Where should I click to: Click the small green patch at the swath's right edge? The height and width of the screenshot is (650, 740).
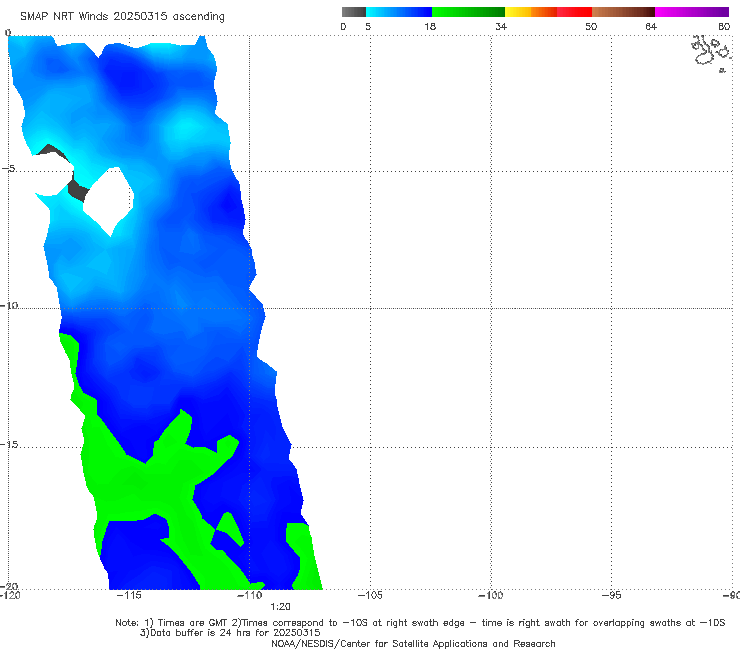coord(304,557)
